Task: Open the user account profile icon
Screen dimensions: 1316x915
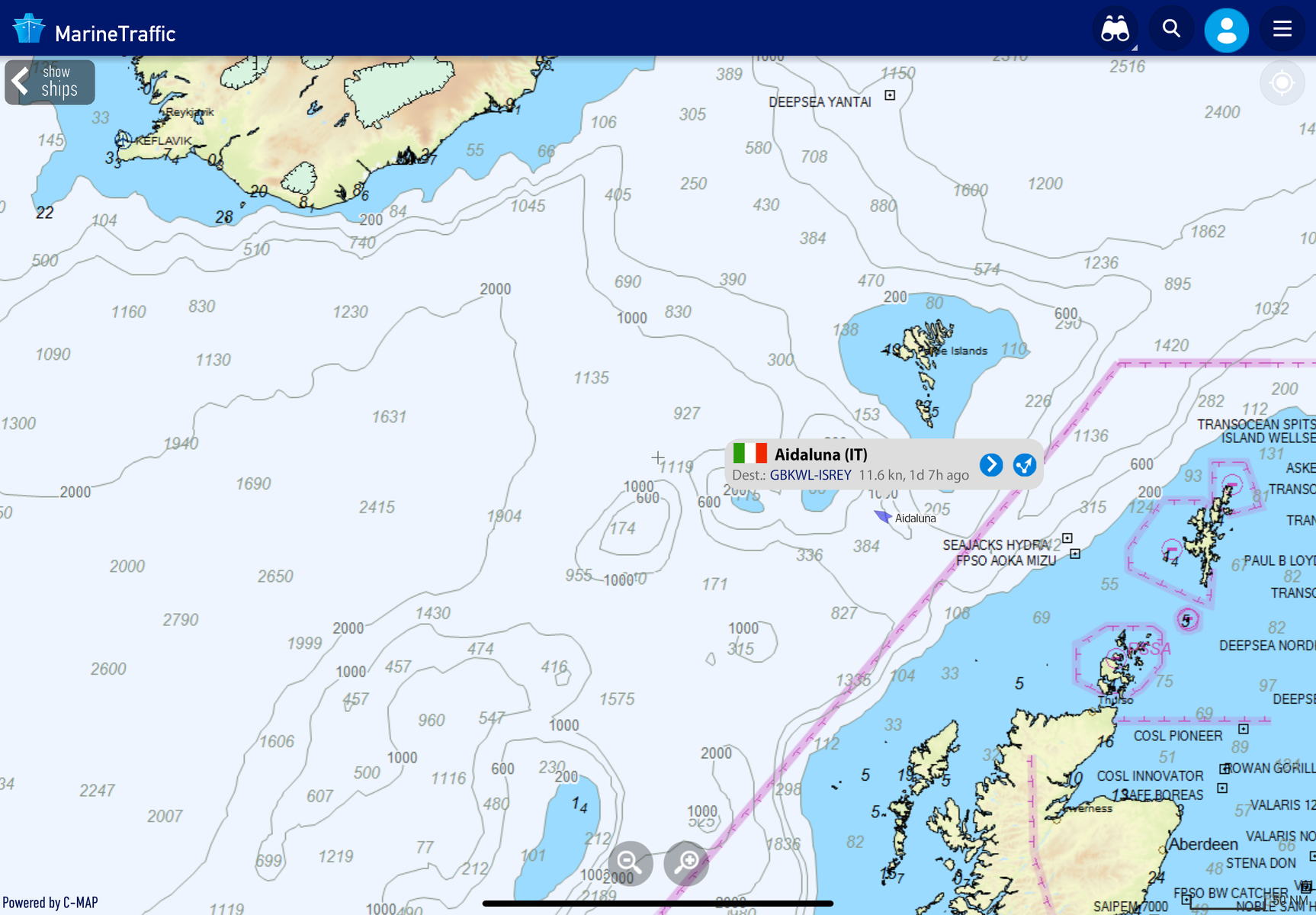Action: (x=1226, y=30)
